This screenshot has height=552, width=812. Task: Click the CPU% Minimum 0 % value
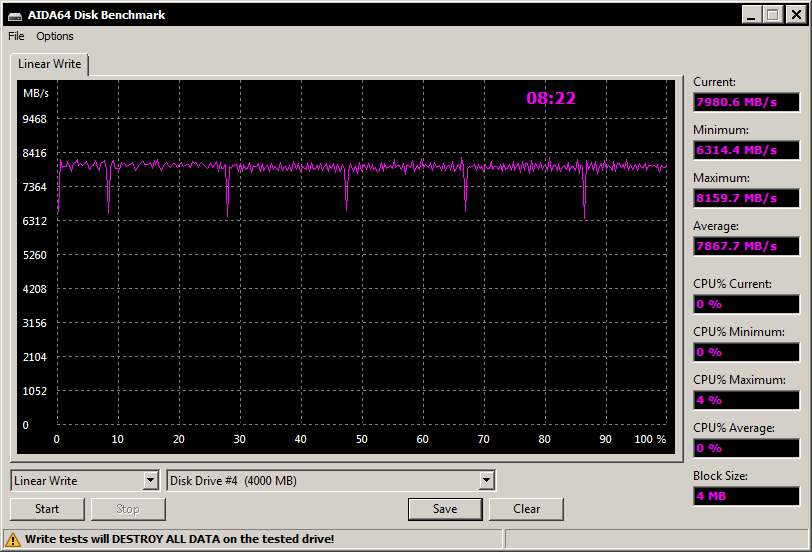tap(746, 352)
